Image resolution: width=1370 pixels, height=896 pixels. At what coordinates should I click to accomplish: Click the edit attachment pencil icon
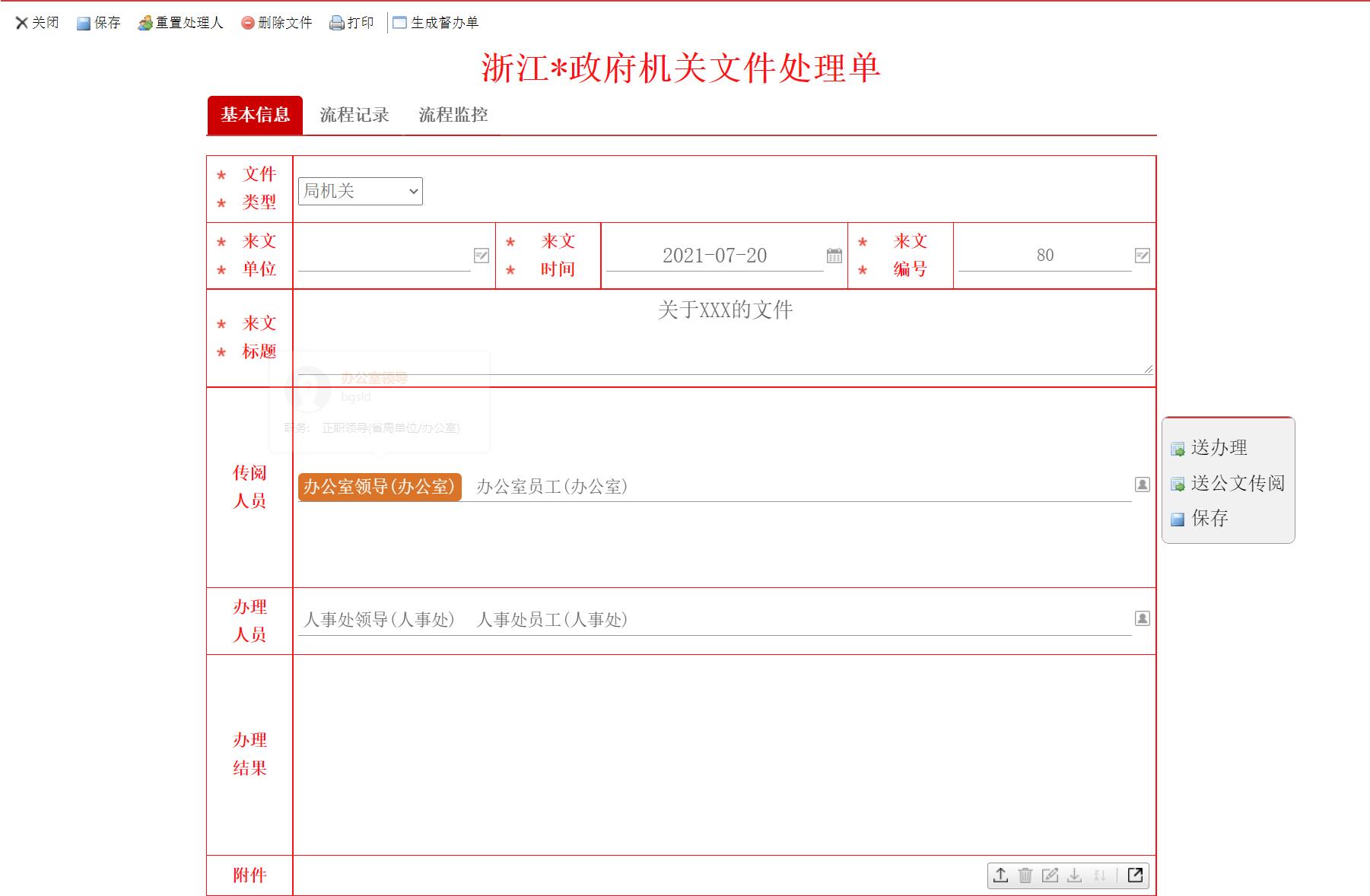(x=1050, y=875)
